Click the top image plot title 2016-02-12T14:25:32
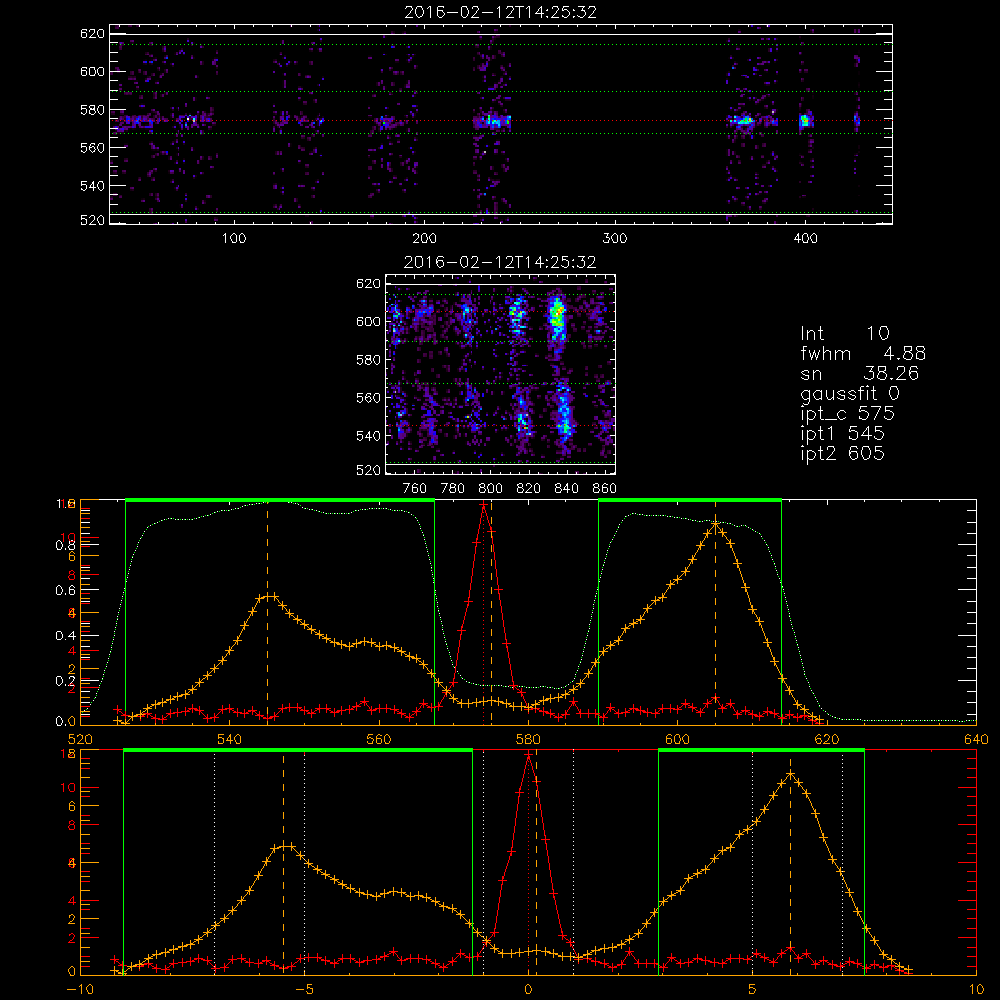 tap(500, 12)
